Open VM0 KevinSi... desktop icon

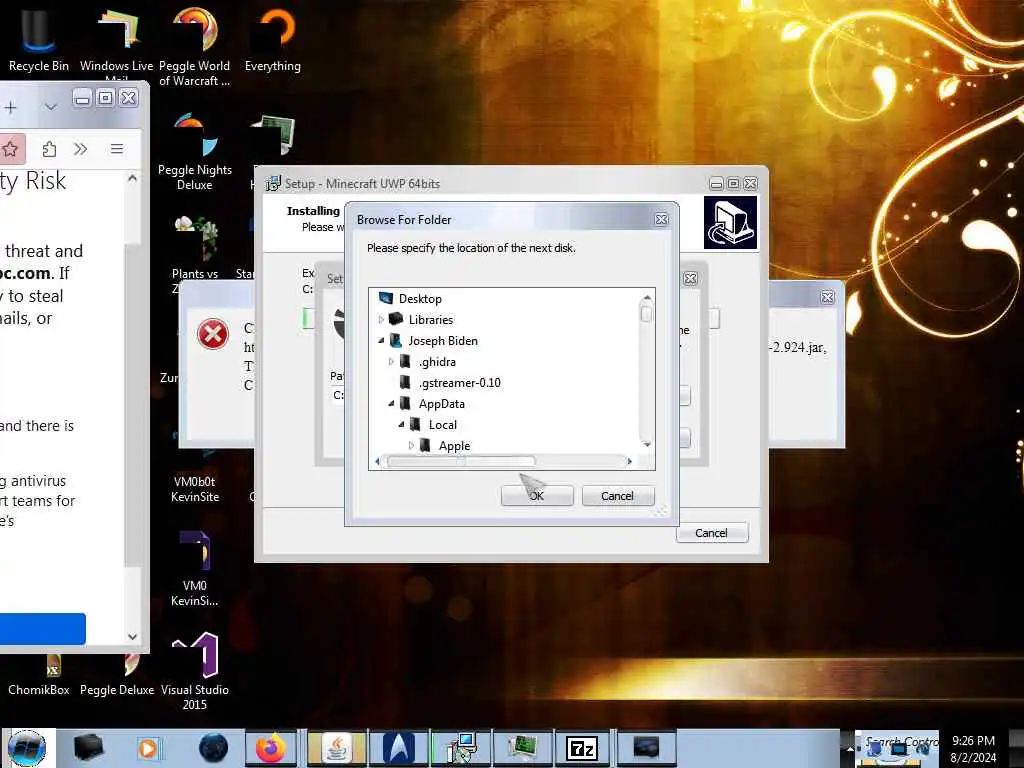pyautogui.click(x=195, y=568)
